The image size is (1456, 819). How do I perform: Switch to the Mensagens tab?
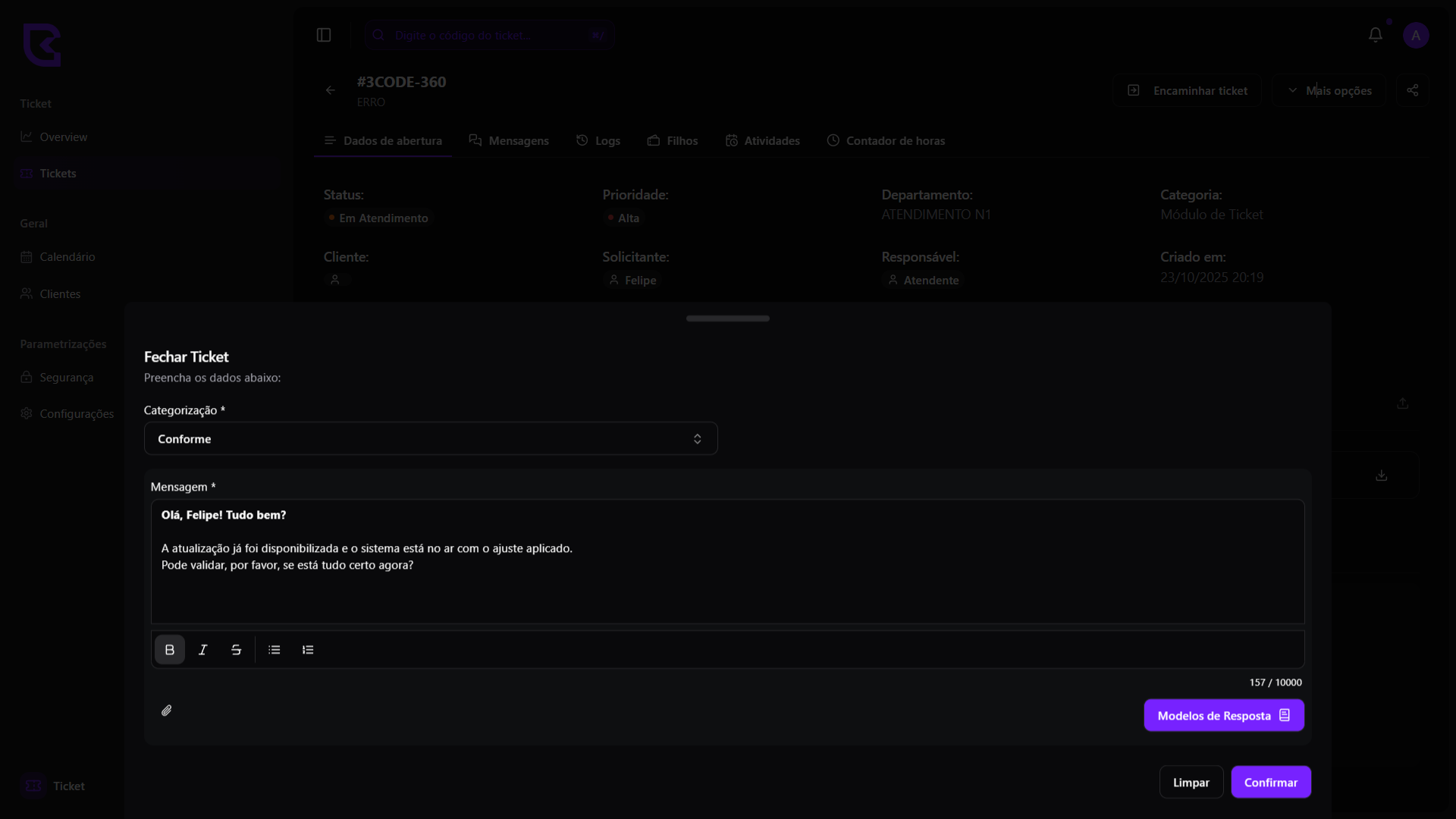click(509, 141)
